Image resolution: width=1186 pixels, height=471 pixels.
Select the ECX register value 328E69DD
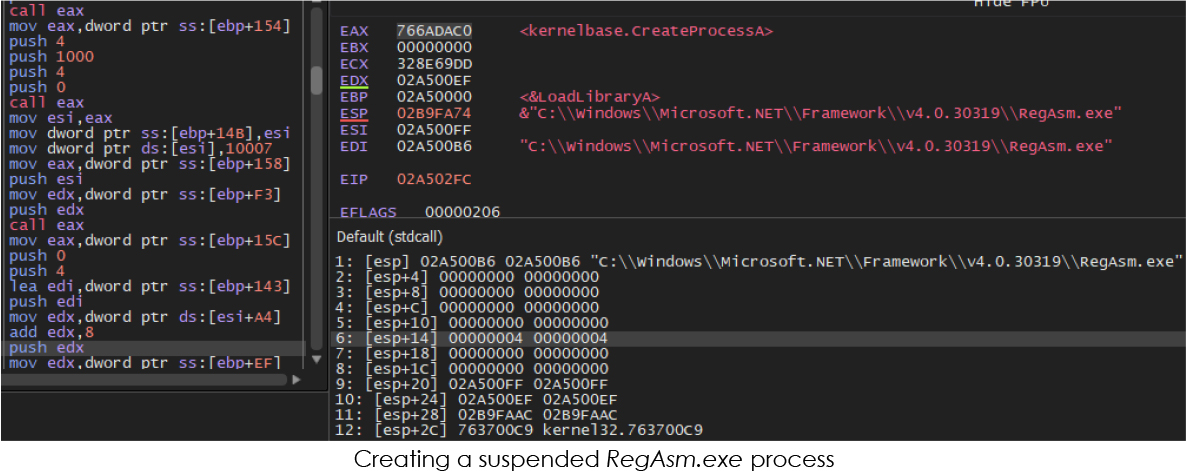pos(434,63)
